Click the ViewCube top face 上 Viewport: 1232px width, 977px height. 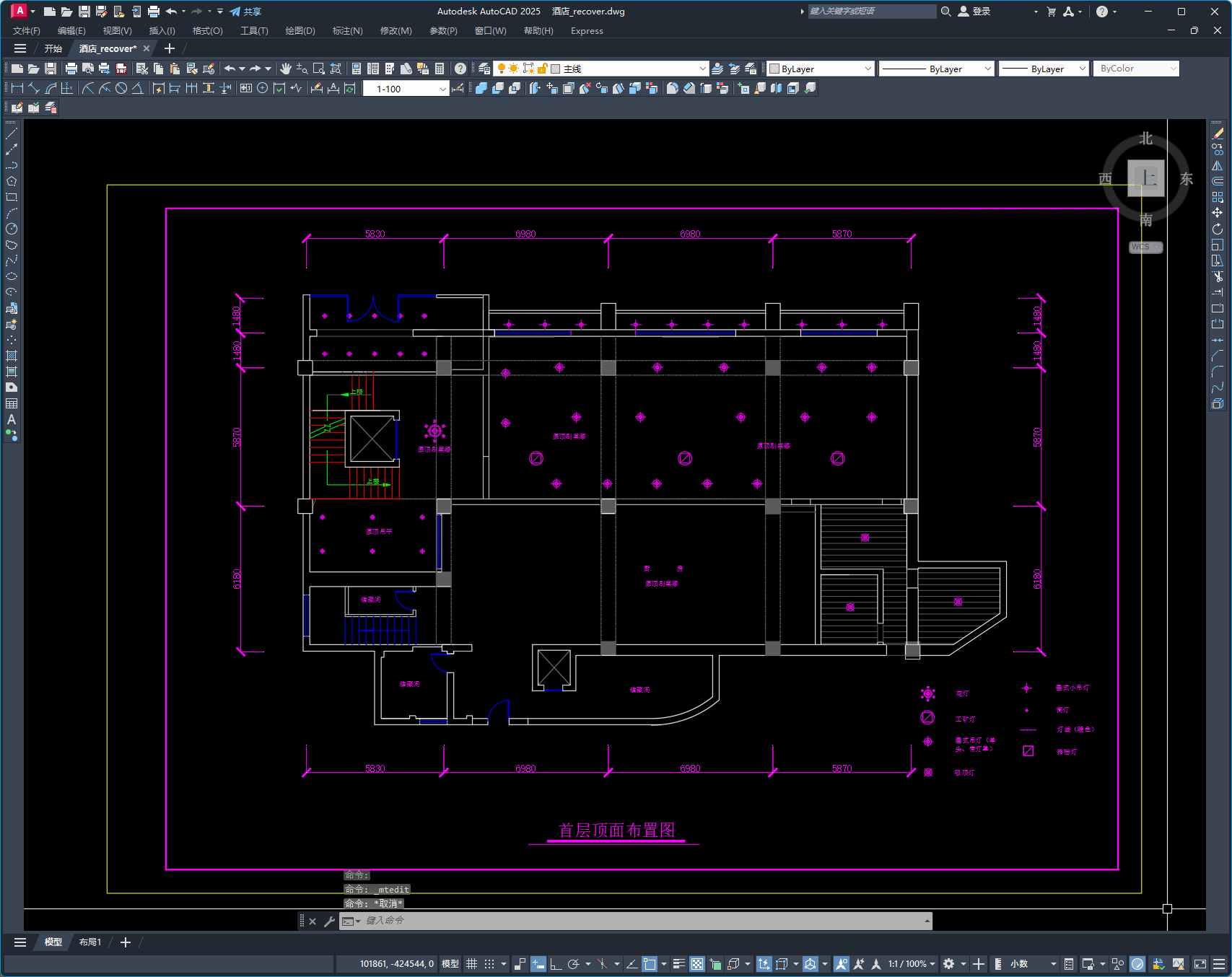pyautogui.click(x=1146, y=178)
